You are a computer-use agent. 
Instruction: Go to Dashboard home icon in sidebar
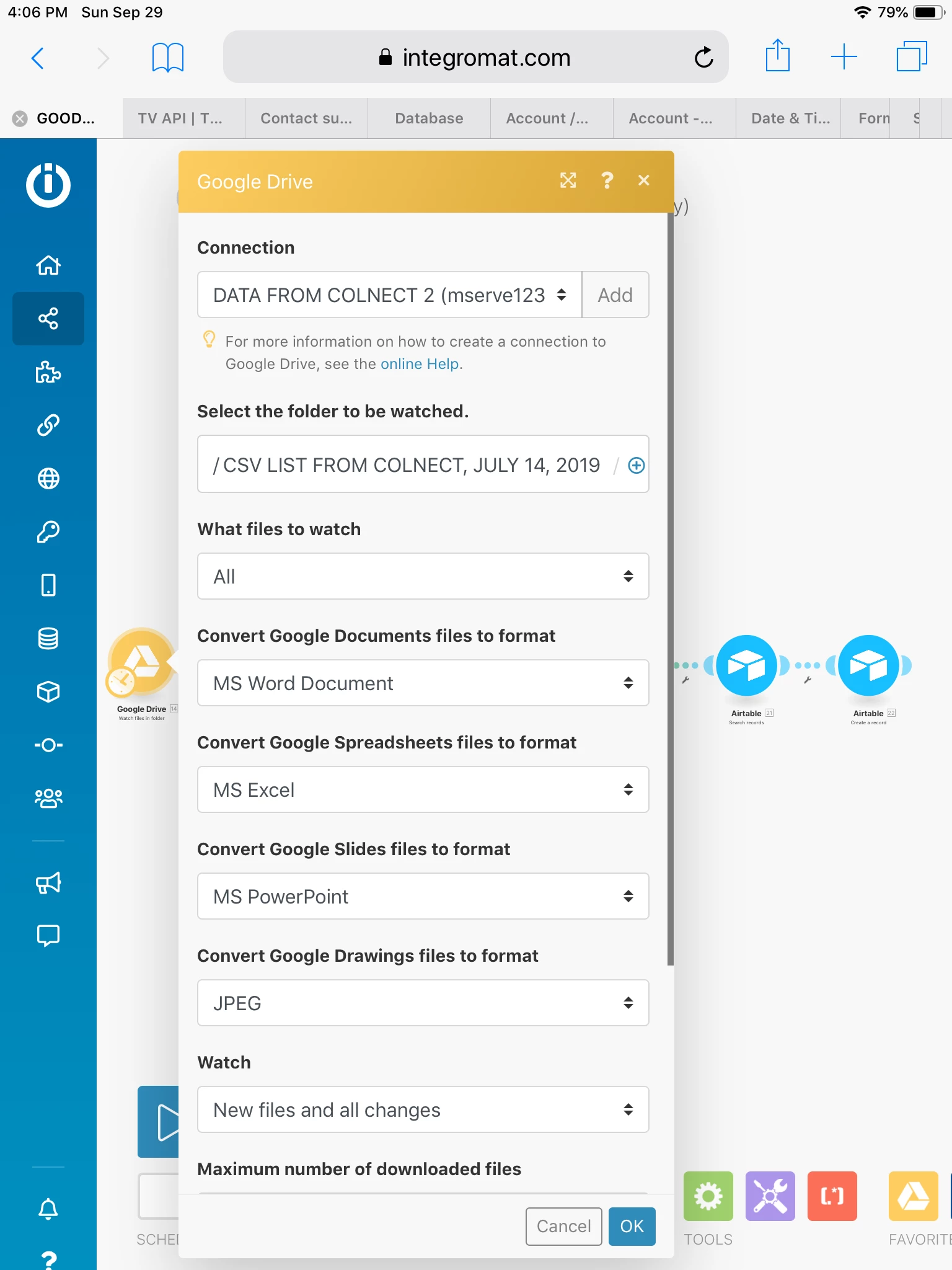pyautogui.click(x=48, y=265)
